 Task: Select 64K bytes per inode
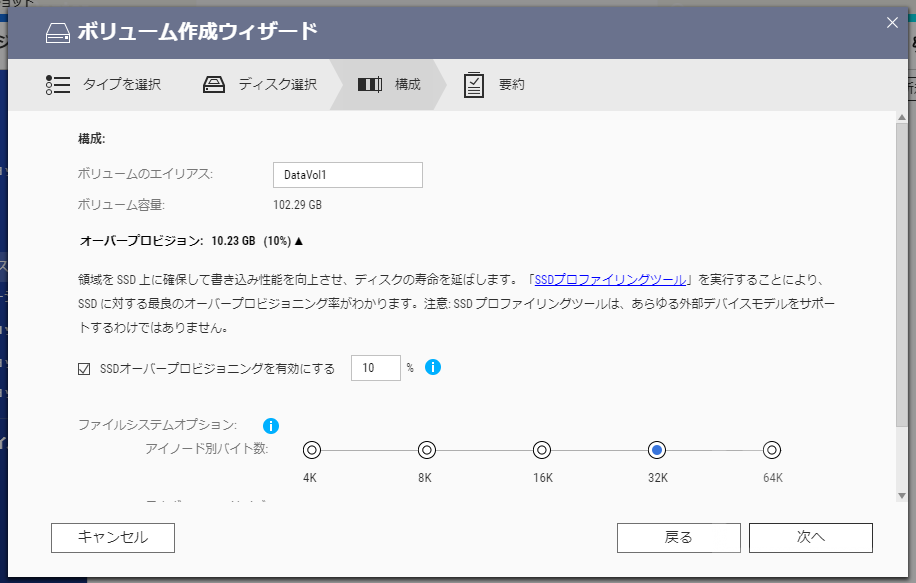[772, 450]
